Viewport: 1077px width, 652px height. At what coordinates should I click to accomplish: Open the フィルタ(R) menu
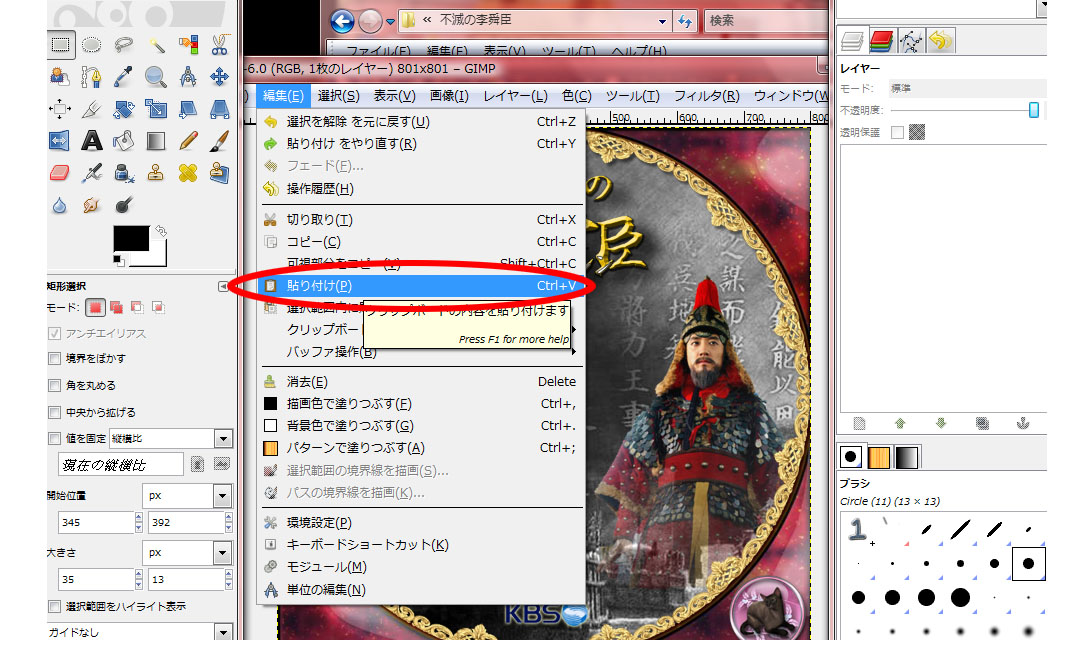(706, 96)
